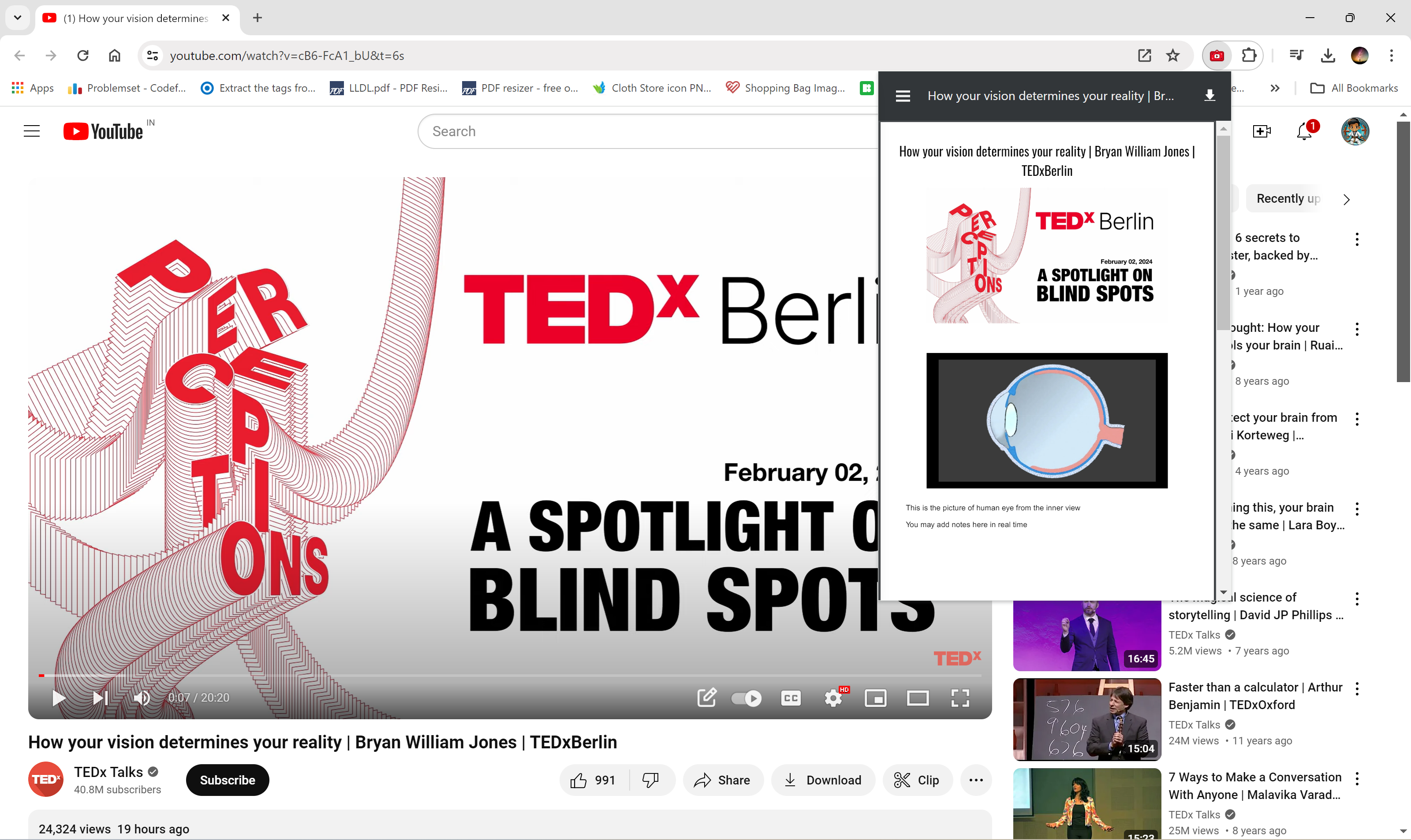Click the video progress bar
Image resolution: width=1411 pixels, height=840 pixels.
510,675
